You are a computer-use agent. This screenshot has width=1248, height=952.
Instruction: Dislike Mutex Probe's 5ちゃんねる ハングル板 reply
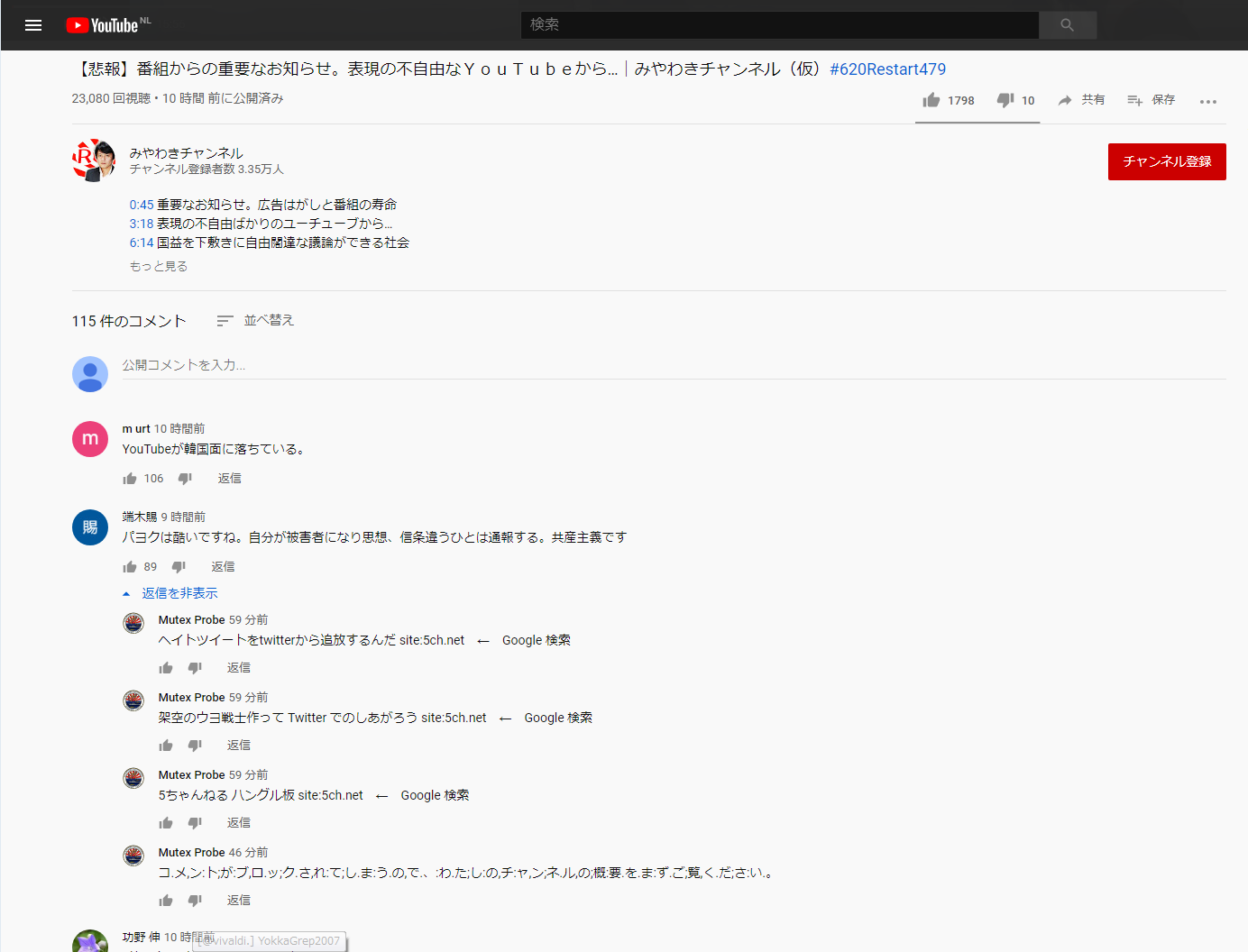tap(195, 823)
